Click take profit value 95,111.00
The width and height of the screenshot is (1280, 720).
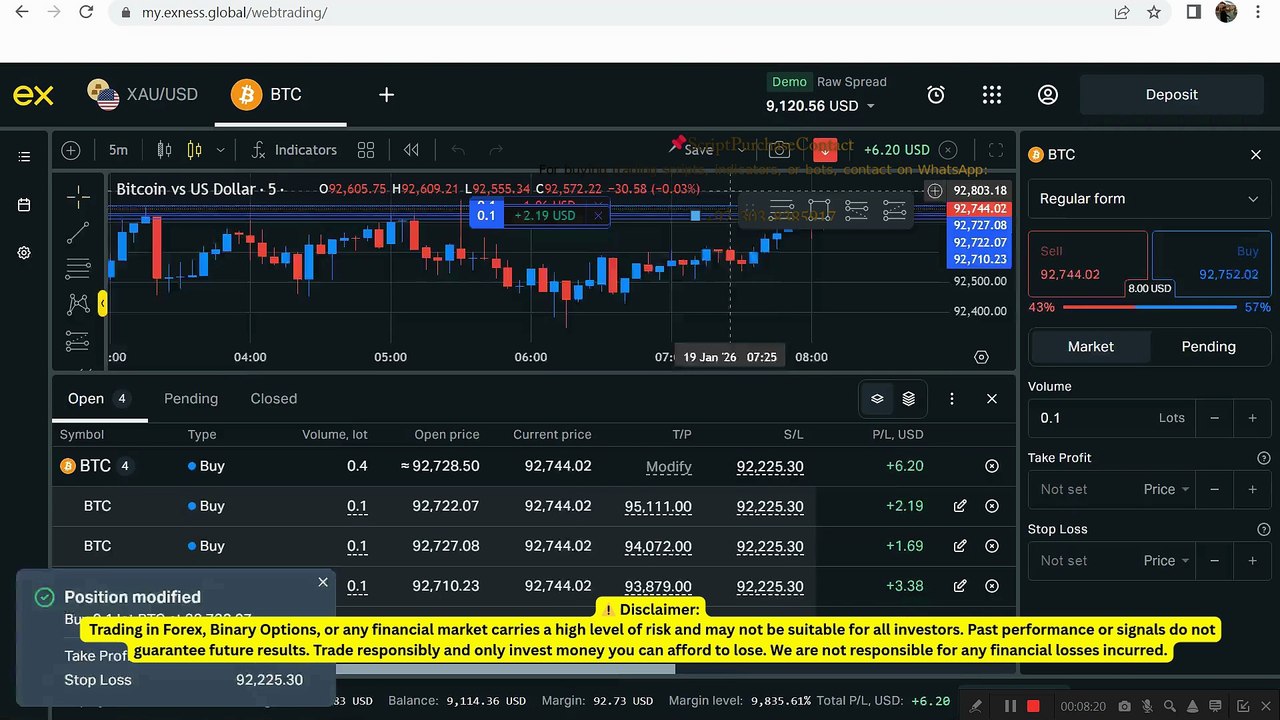coord(658,506)
